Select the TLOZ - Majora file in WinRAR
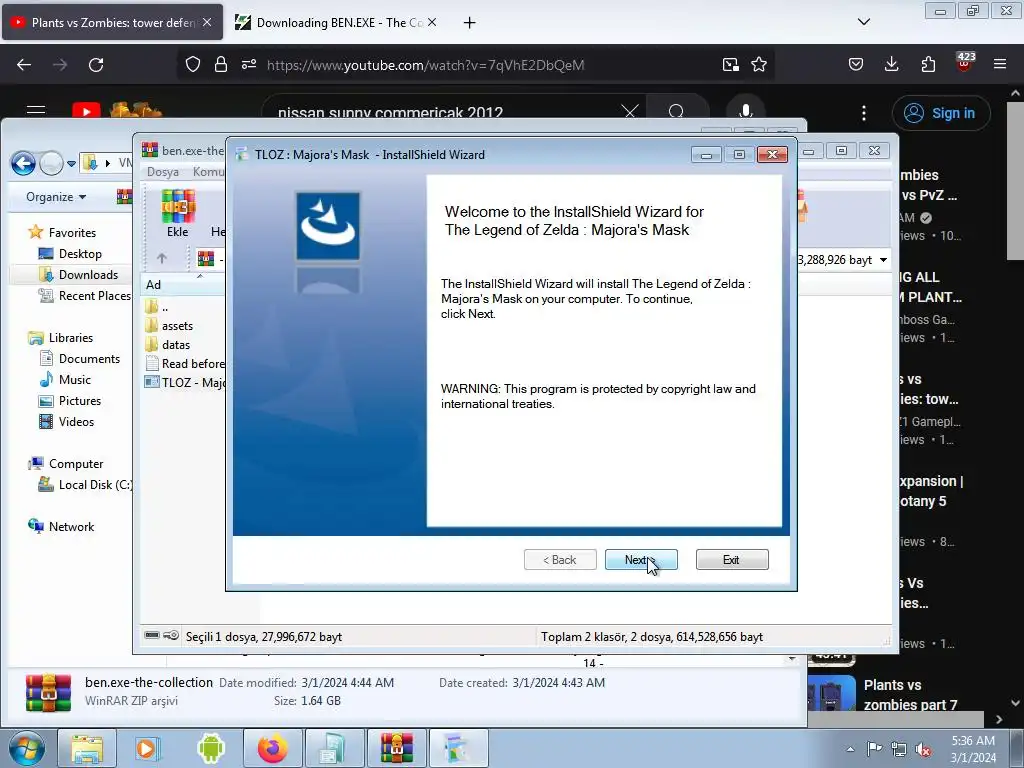Image resolution: width=1024 pixels, height=768 pixels. click(185, 382)
